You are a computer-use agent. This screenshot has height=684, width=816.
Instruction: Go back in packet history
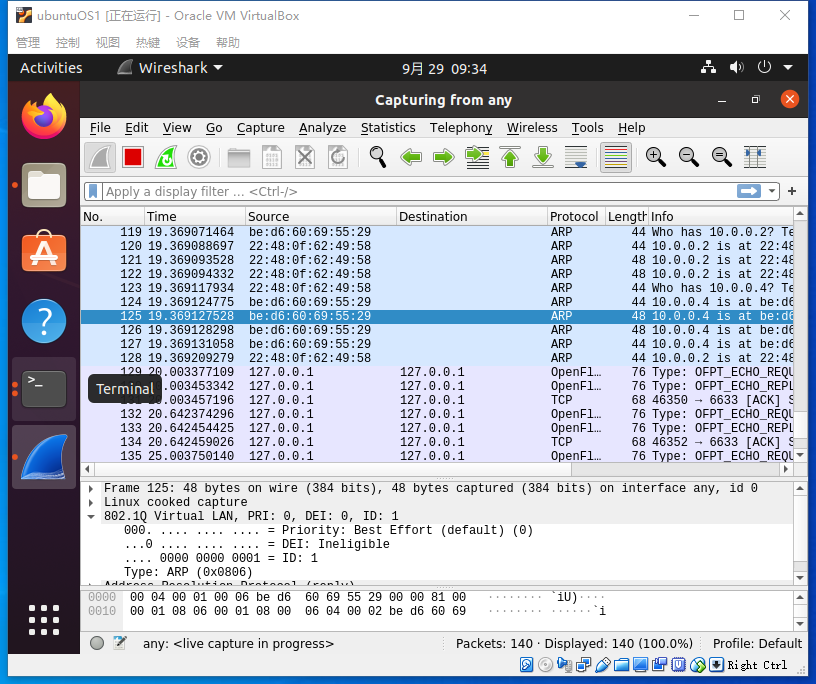411,157
